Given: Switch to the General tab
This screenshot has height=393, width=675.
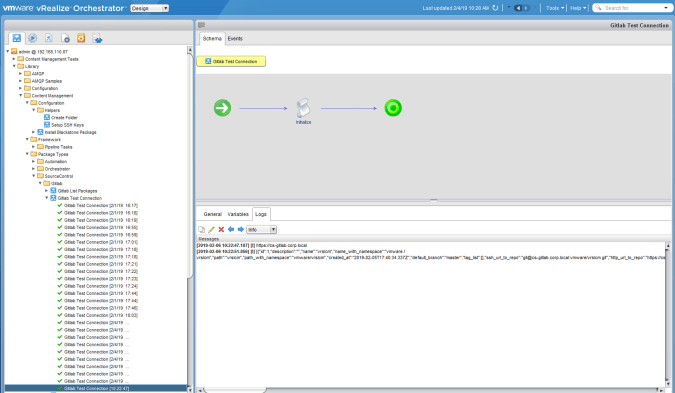Looking at the screenshot, I should pos(213,214).
